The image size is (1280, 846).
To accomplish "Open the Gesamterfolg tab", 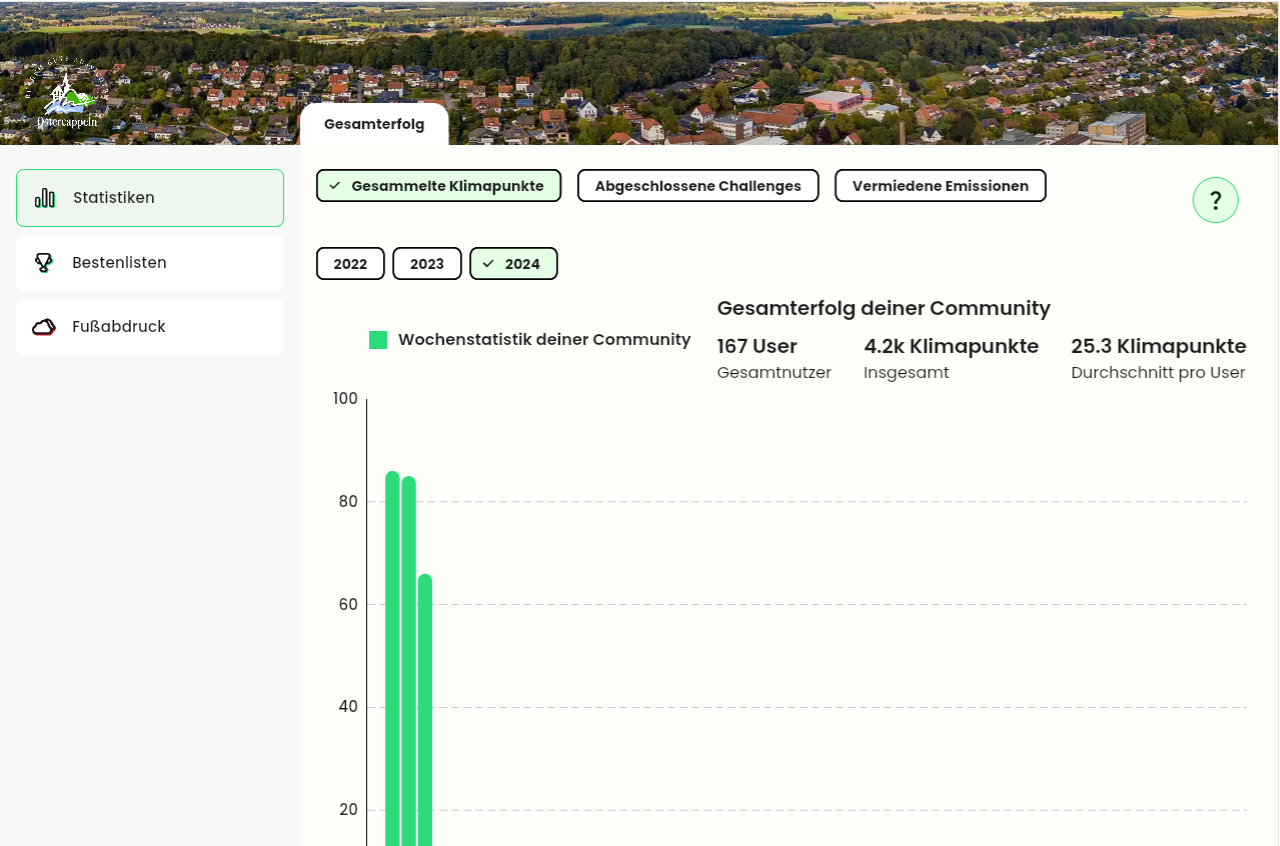I will point(374,124).
